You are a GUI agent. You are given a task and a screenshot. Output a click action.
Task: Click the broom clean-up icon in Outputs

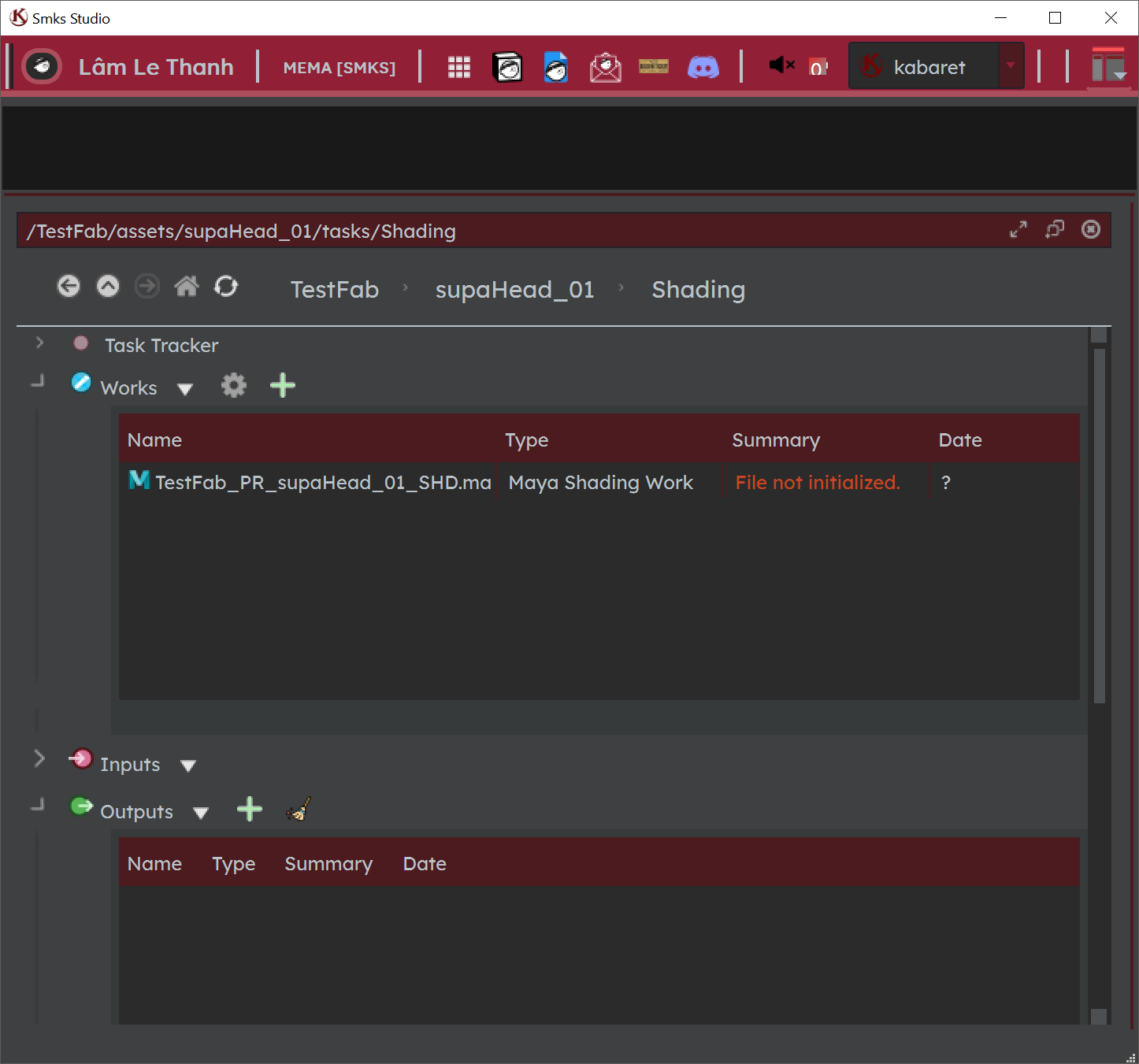pos(298,809)
